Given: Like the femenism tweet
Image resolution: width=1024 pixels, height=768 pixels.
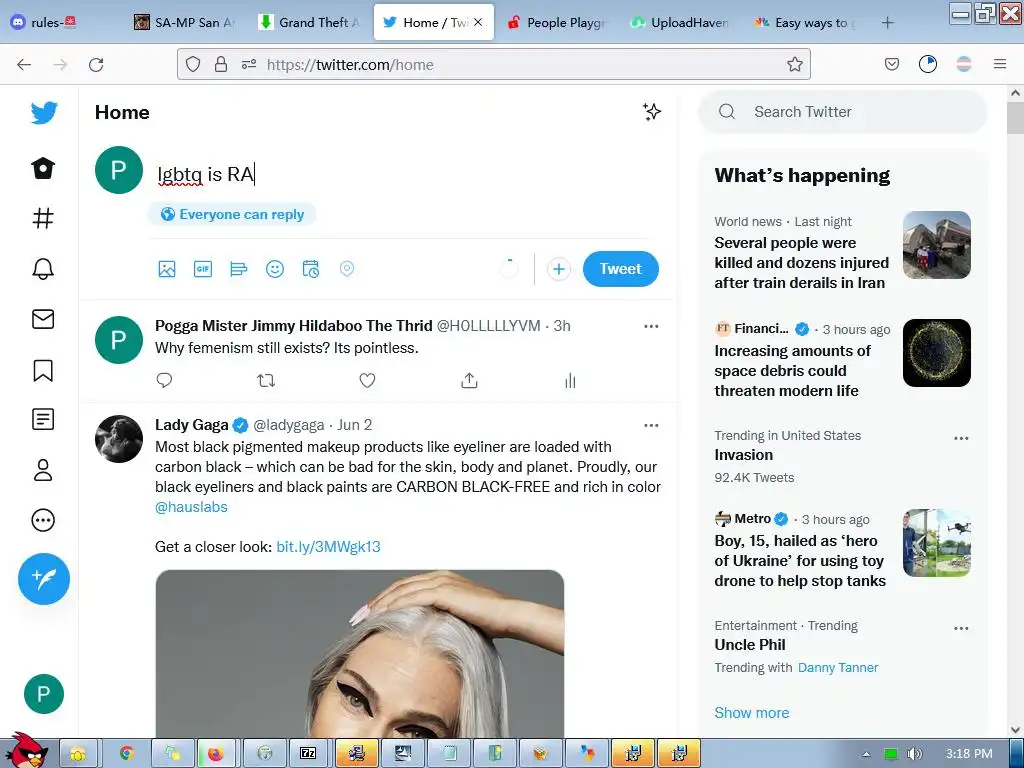Looking at the screenshot, I should 368,380.
